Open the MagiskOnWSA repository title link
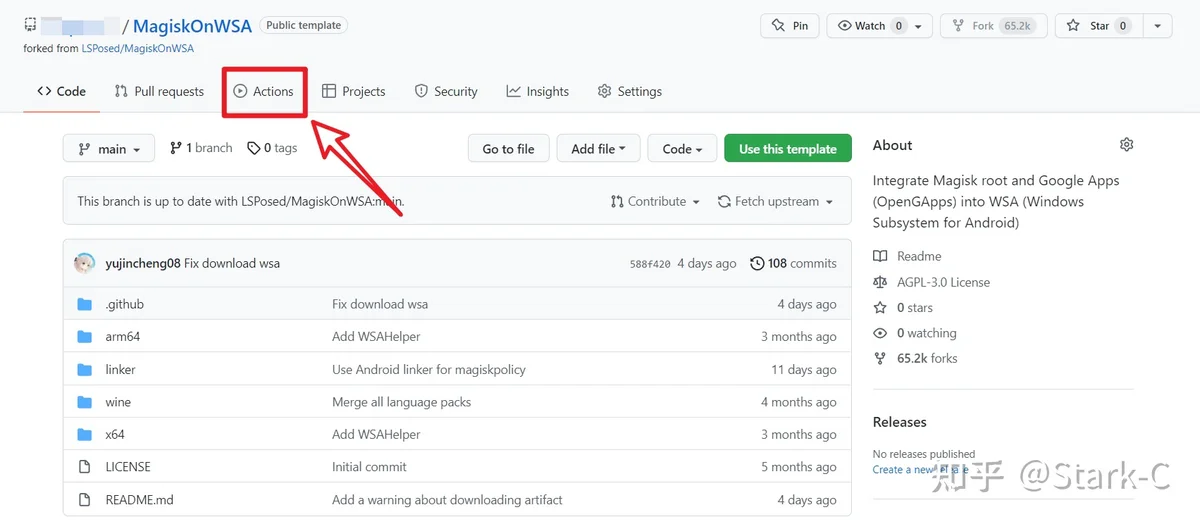Image resolution: width=1200 pixels, height=524 pixels. [x=192, y=26]
